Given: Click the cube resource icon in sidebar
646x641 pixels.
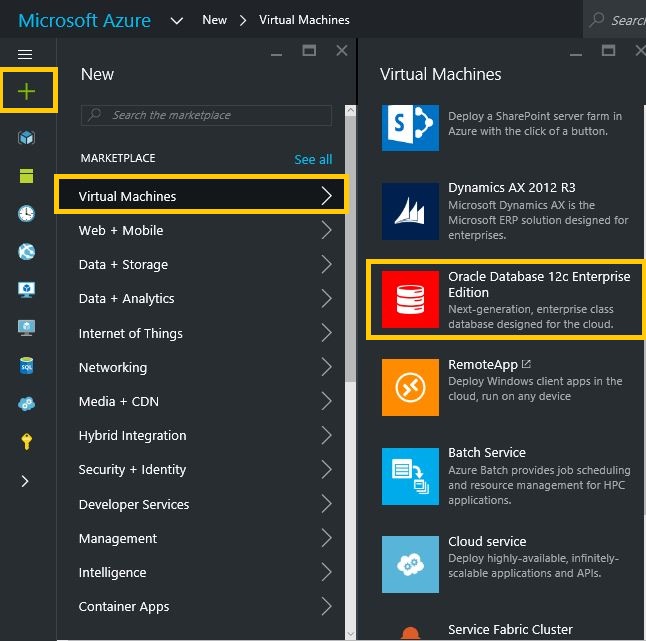Looking at the screenshot, I should [x=27, y=137].
